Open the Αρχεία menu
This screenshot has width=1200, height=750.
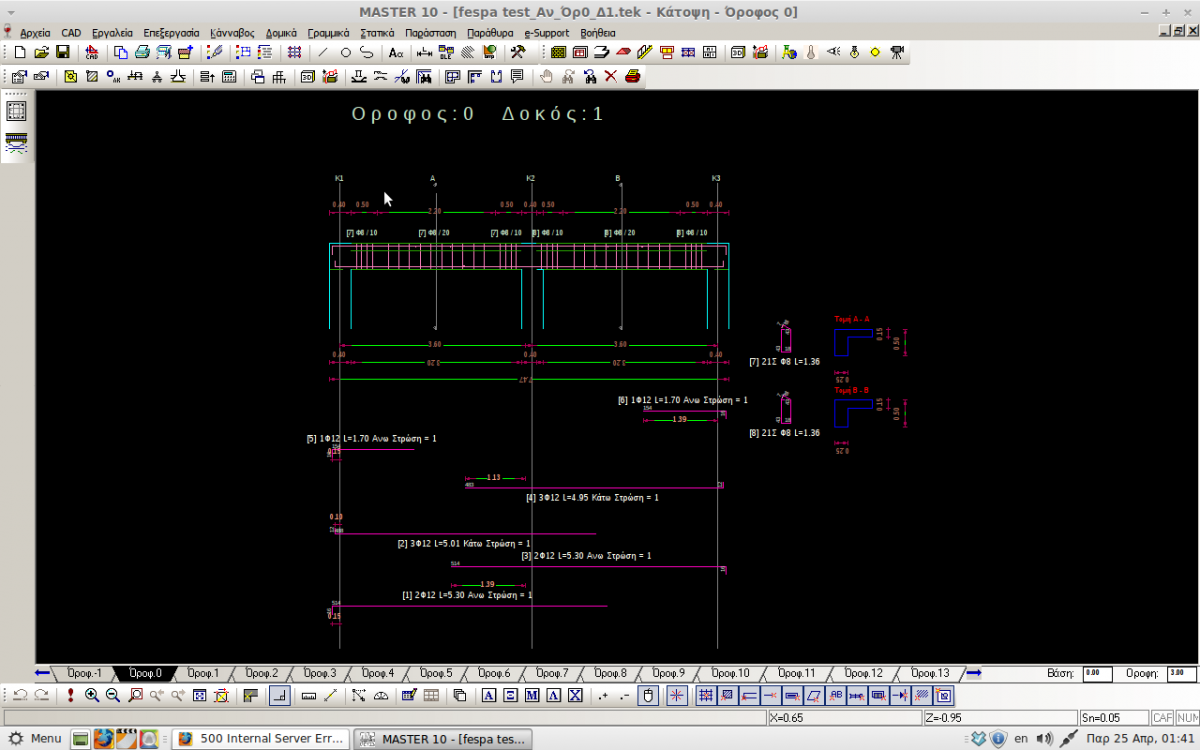(x=35, y=33)
